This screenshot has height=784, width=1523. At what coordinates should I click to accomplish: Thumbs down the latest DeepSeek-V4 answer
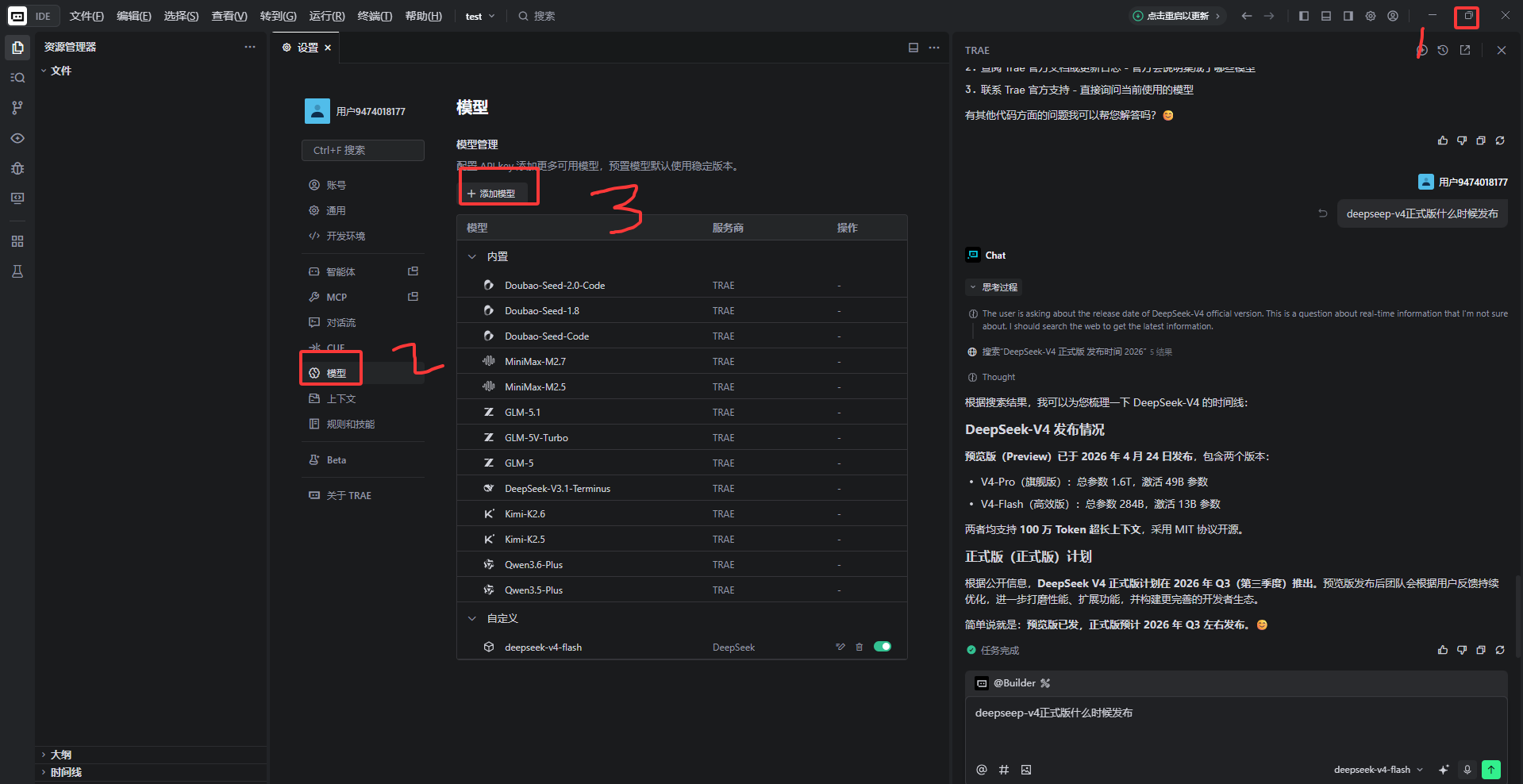(x=1462, y=650)
